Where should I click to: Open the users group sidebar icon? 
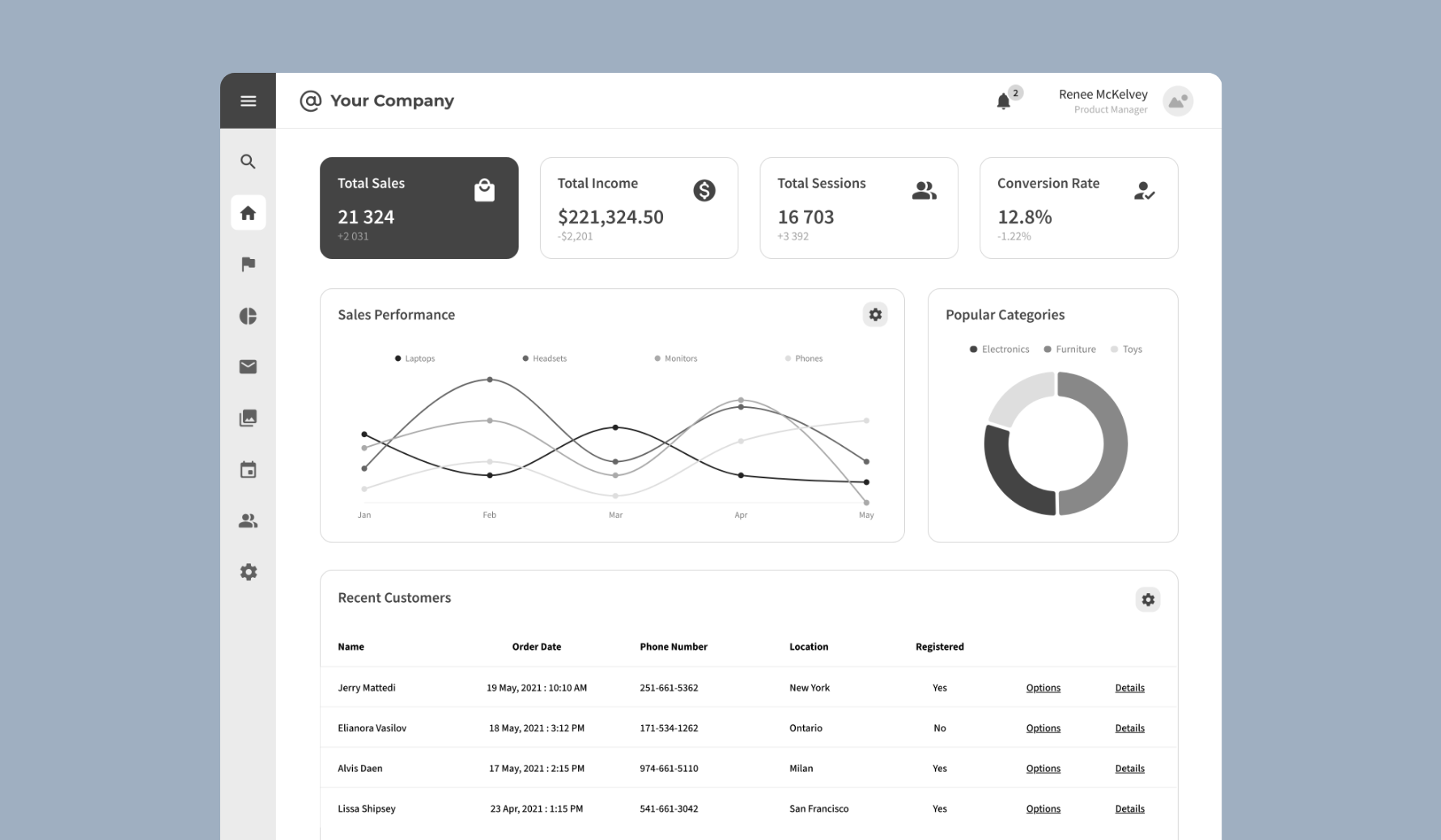pos(248,521)
